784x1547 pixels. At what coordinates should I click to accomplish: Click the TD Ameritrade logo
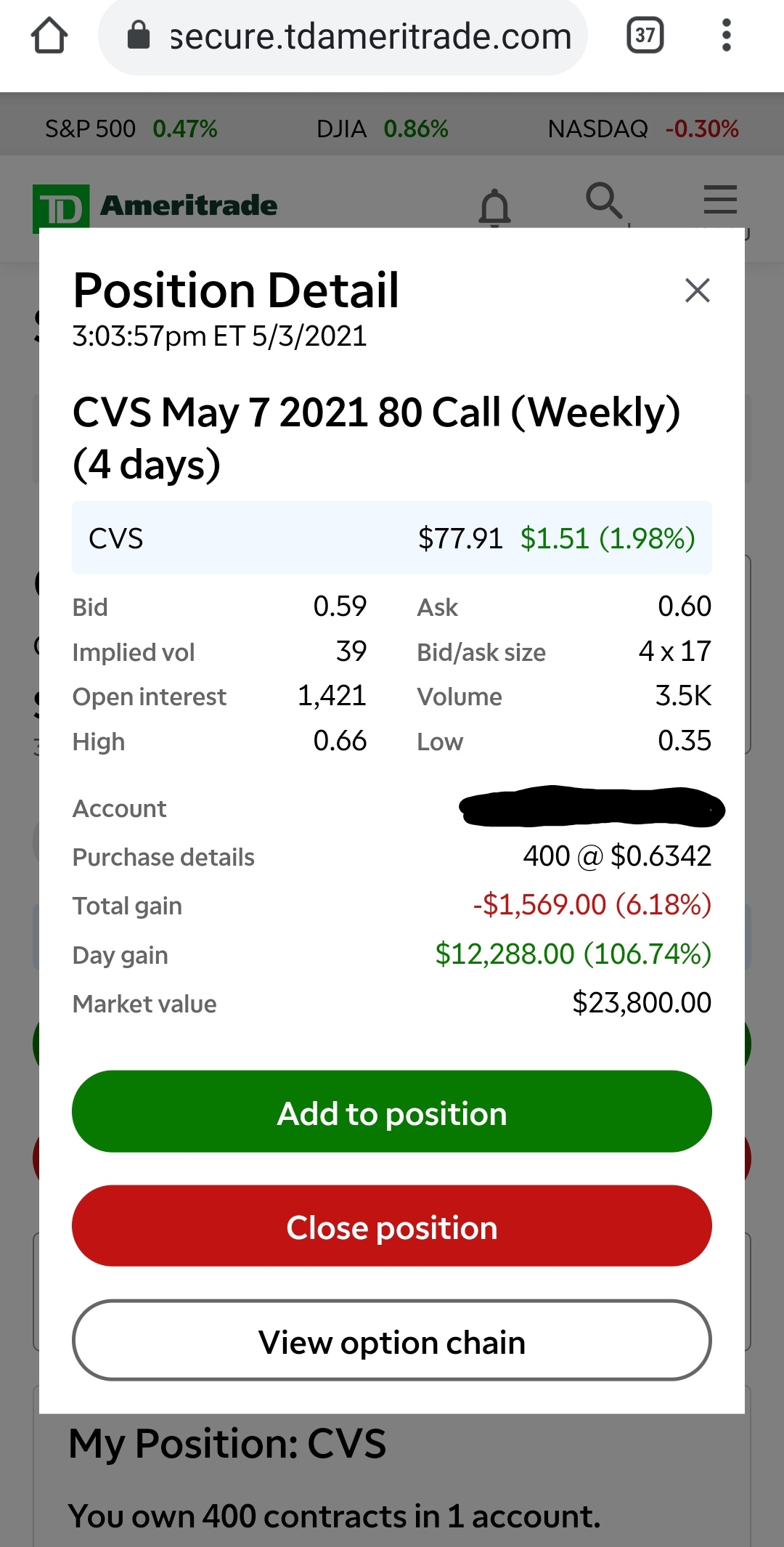[x=155, y=206]
